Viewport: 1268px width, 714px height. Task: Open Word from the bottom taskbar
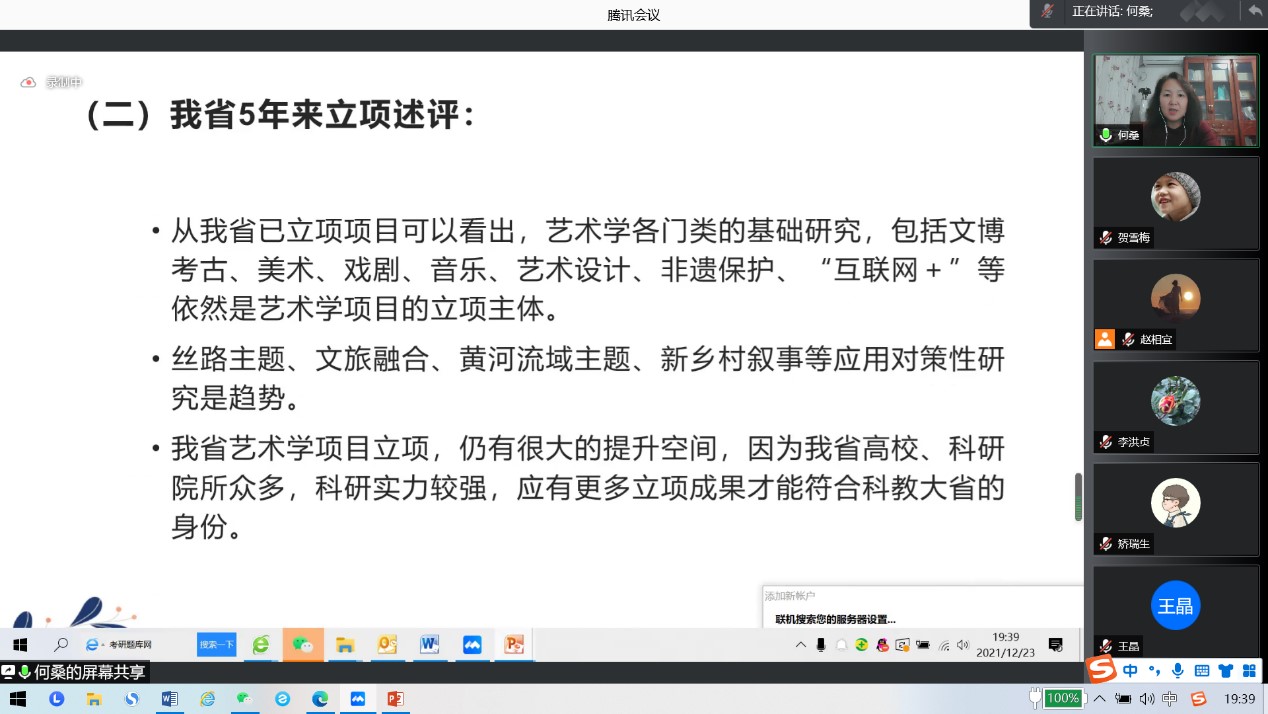coord(169,699)
